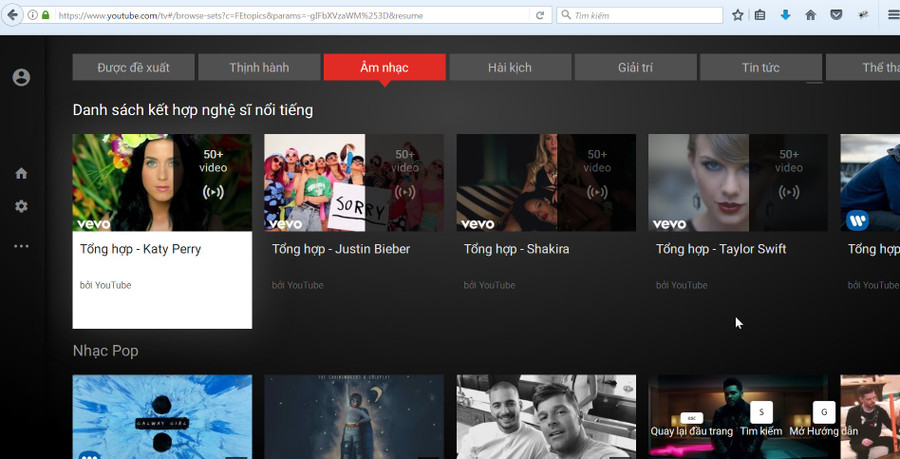Click bởi YouTube under Taylor Swift

pyautogui.click(x=682, y=285)
